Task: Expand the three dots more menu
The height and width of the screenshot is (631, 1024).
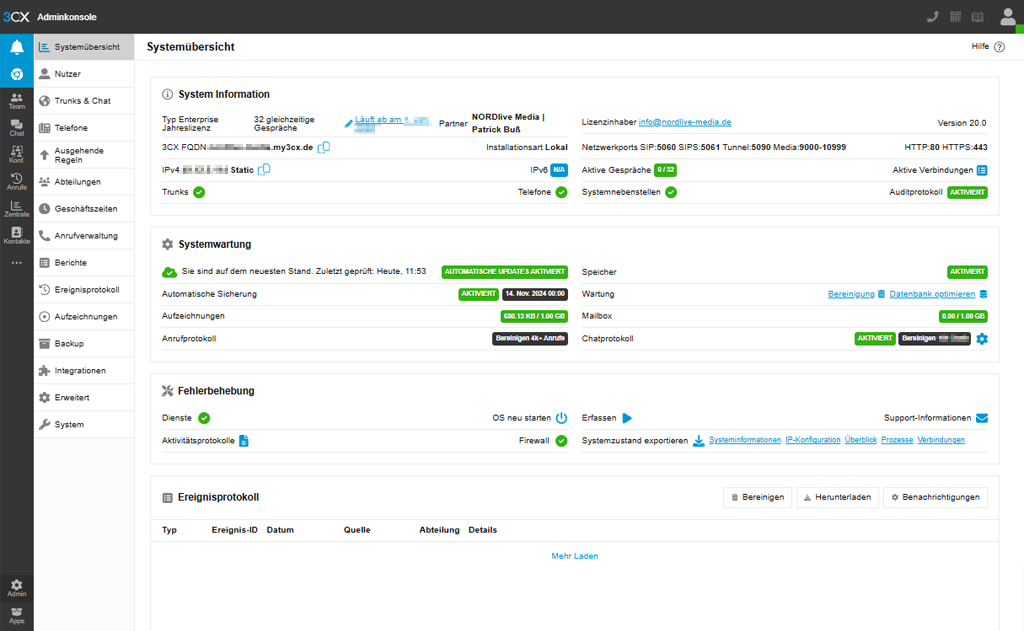Action: tap(16, 262)
